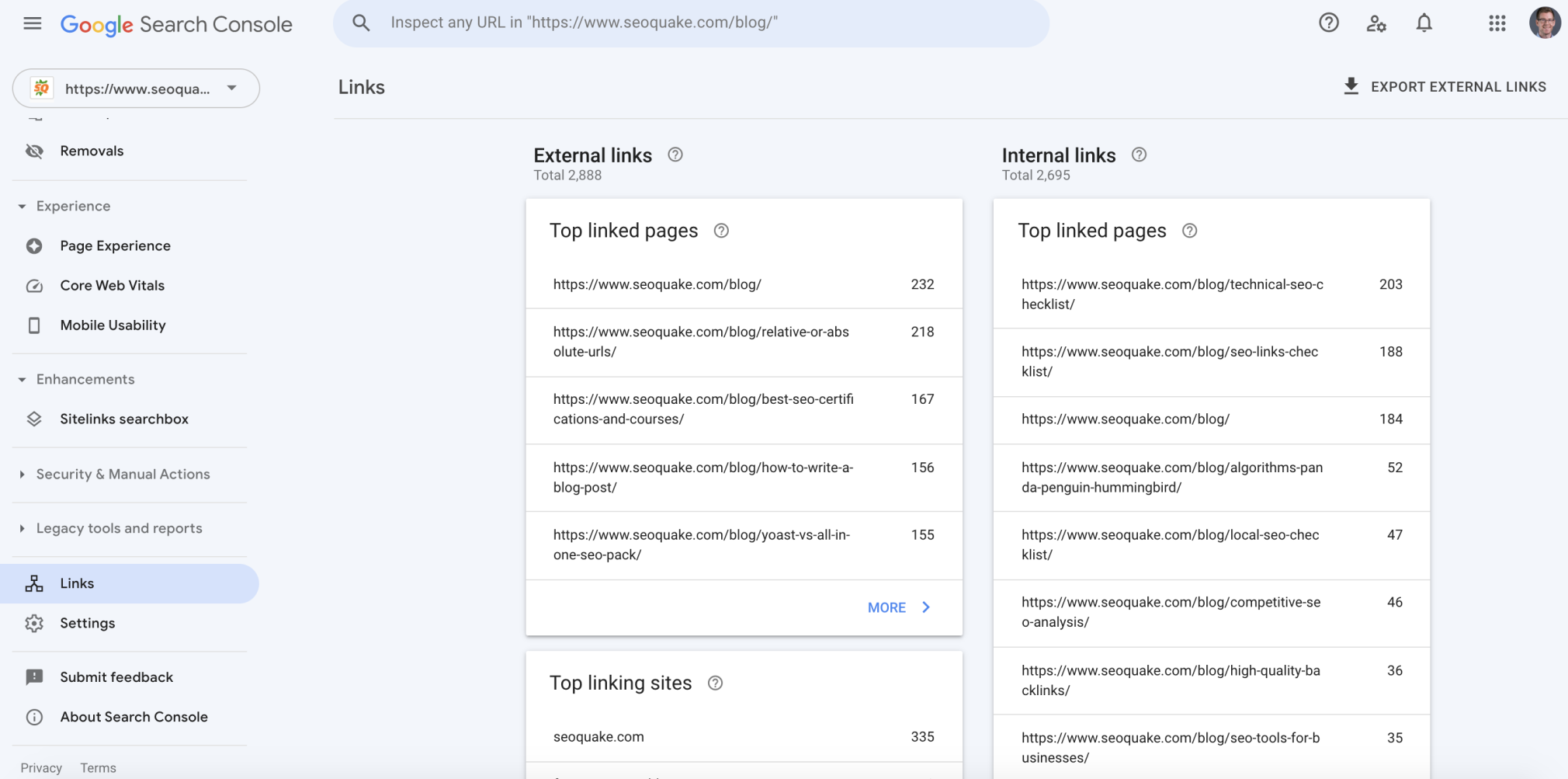Click the export download arrow icon
The image size is (1568, 779).
point(1351,86)
